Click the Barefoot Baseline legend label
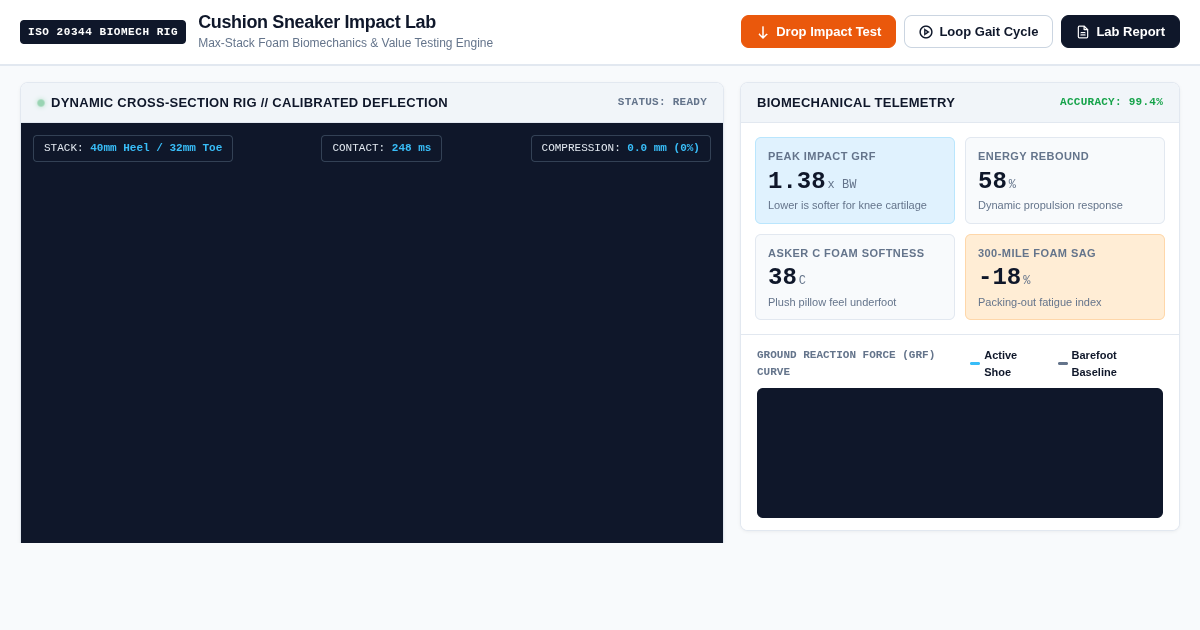 pyautogui.click(x=1094, y=363)
